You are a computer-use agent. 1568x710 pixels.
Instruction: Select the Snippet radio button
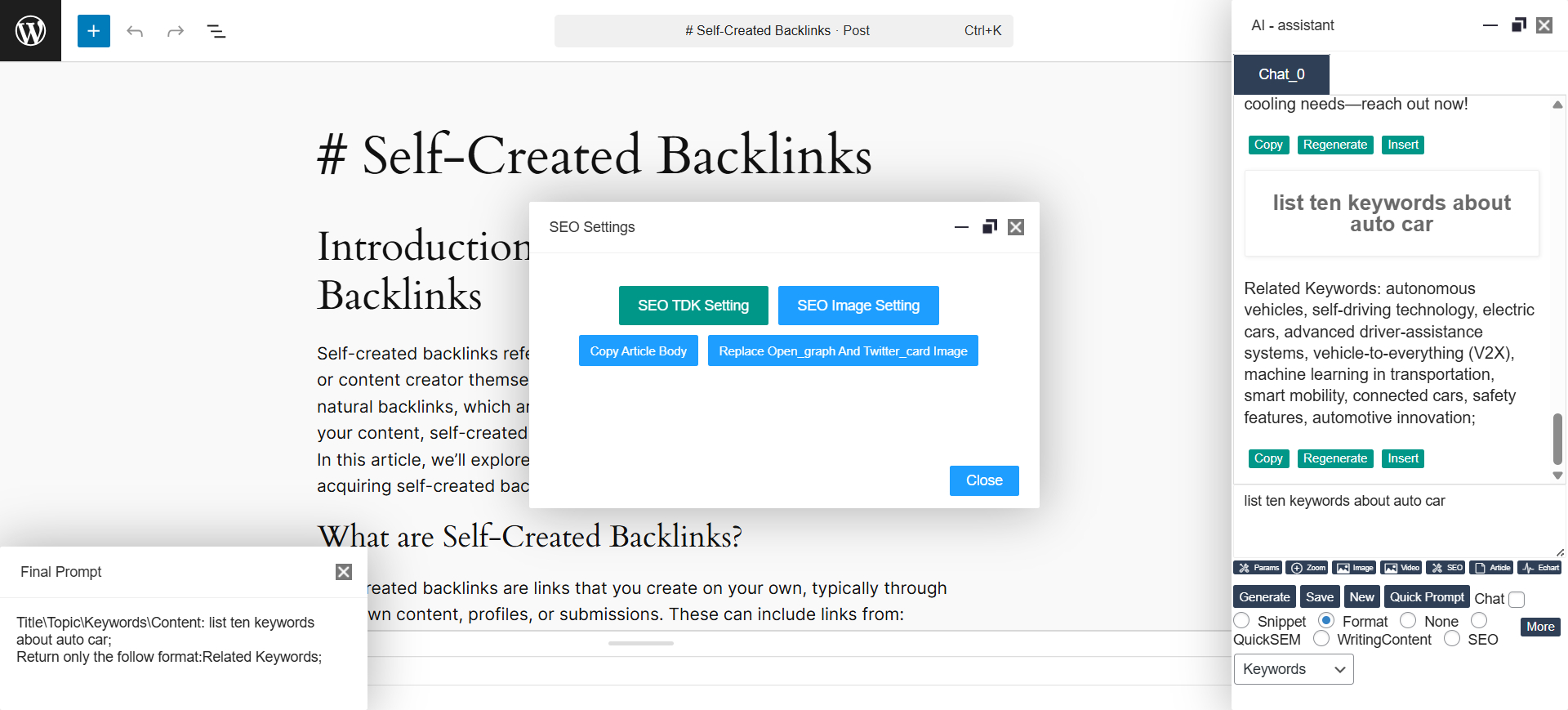(x=1242, y=621)
